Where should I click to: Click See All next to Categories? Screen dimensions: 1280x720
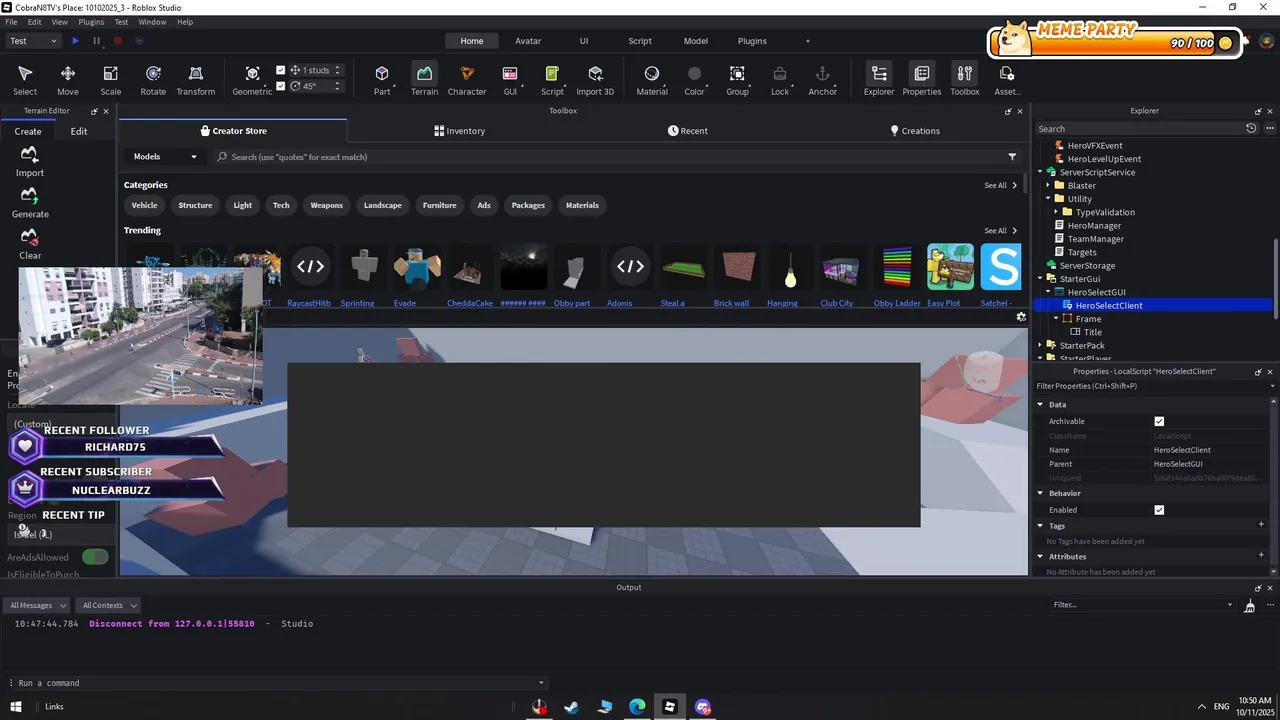coord(1001,185)
